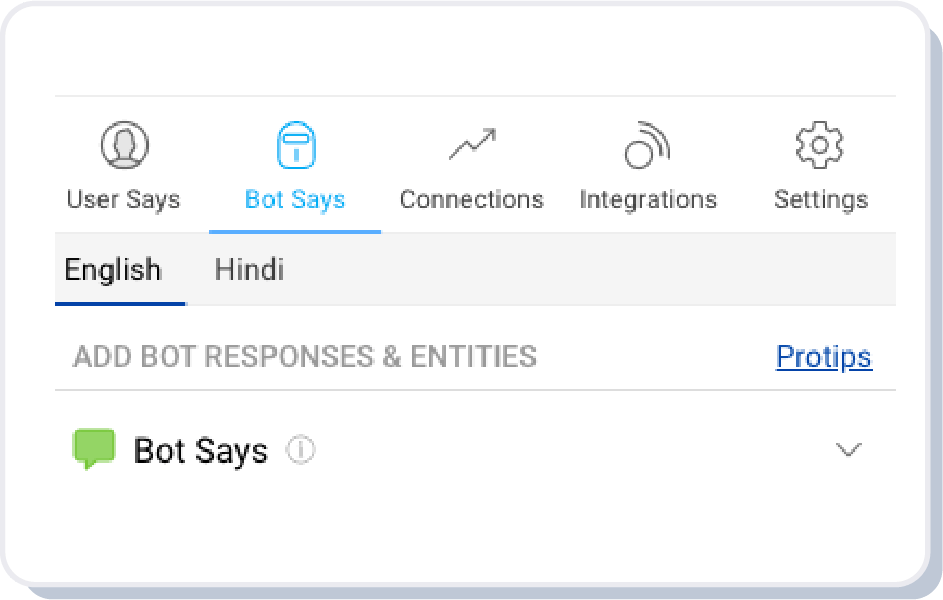The height and width of the screenshot is (600, 943).
Task: Click the Integrations signal icon
Action: point(647,147)
